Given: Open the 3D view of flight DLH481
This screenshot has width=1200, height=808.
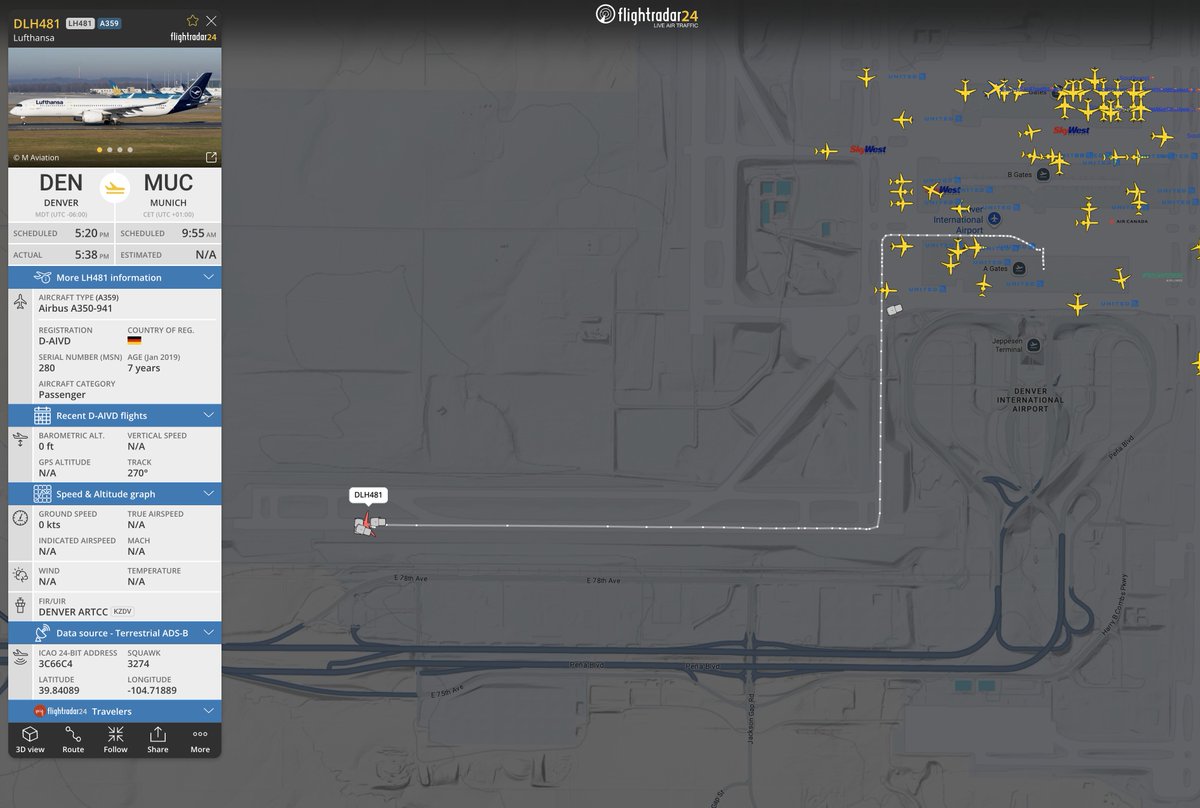Looking at the screenshot, I should coord(30,740).
